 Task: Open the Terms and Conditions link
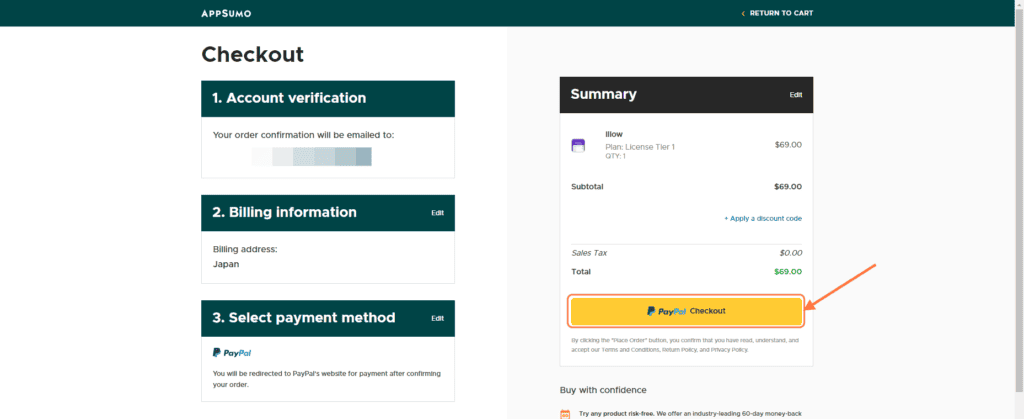click(631, 350)
